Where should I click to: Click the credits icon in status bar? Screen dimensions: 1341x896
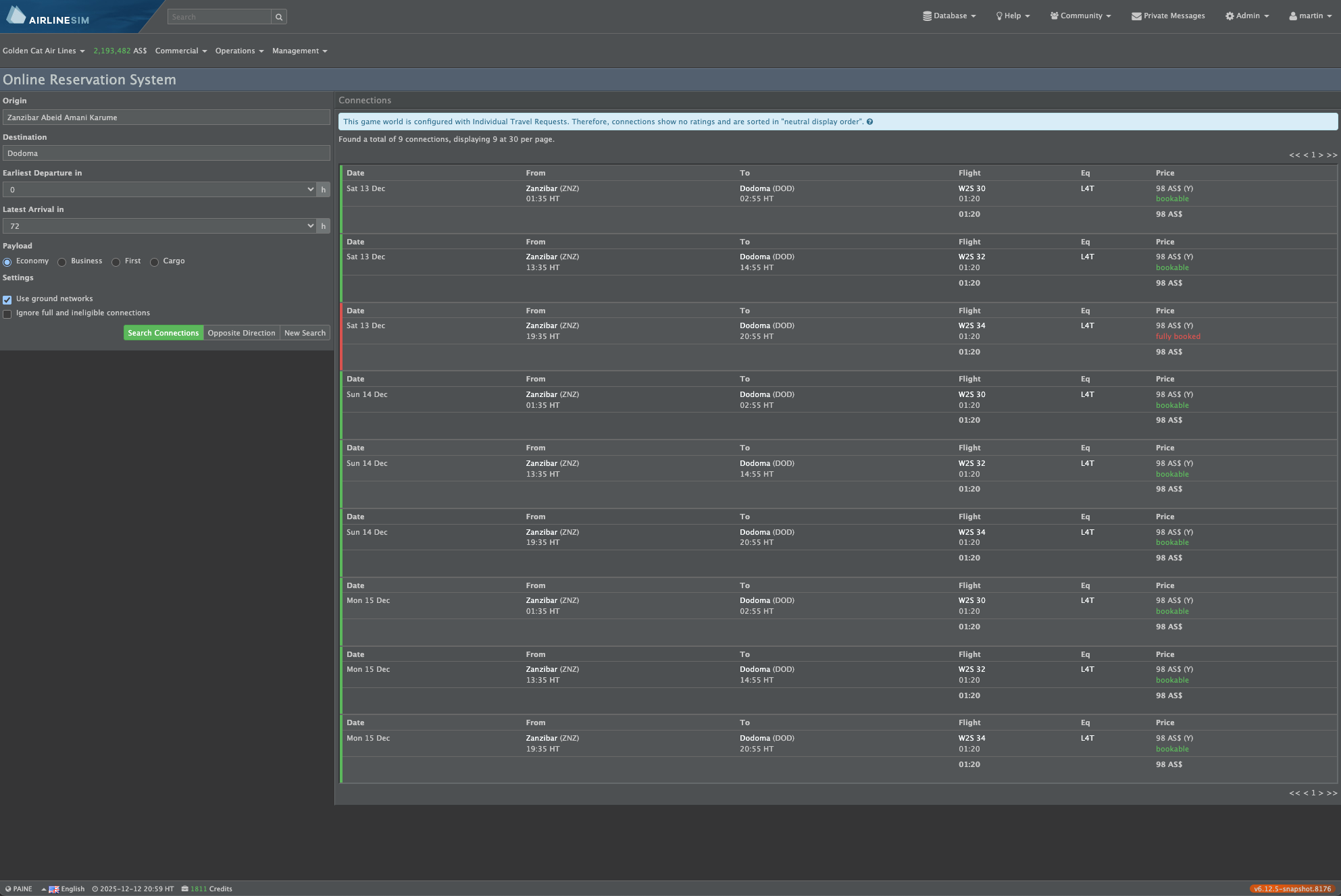[184, 889]
